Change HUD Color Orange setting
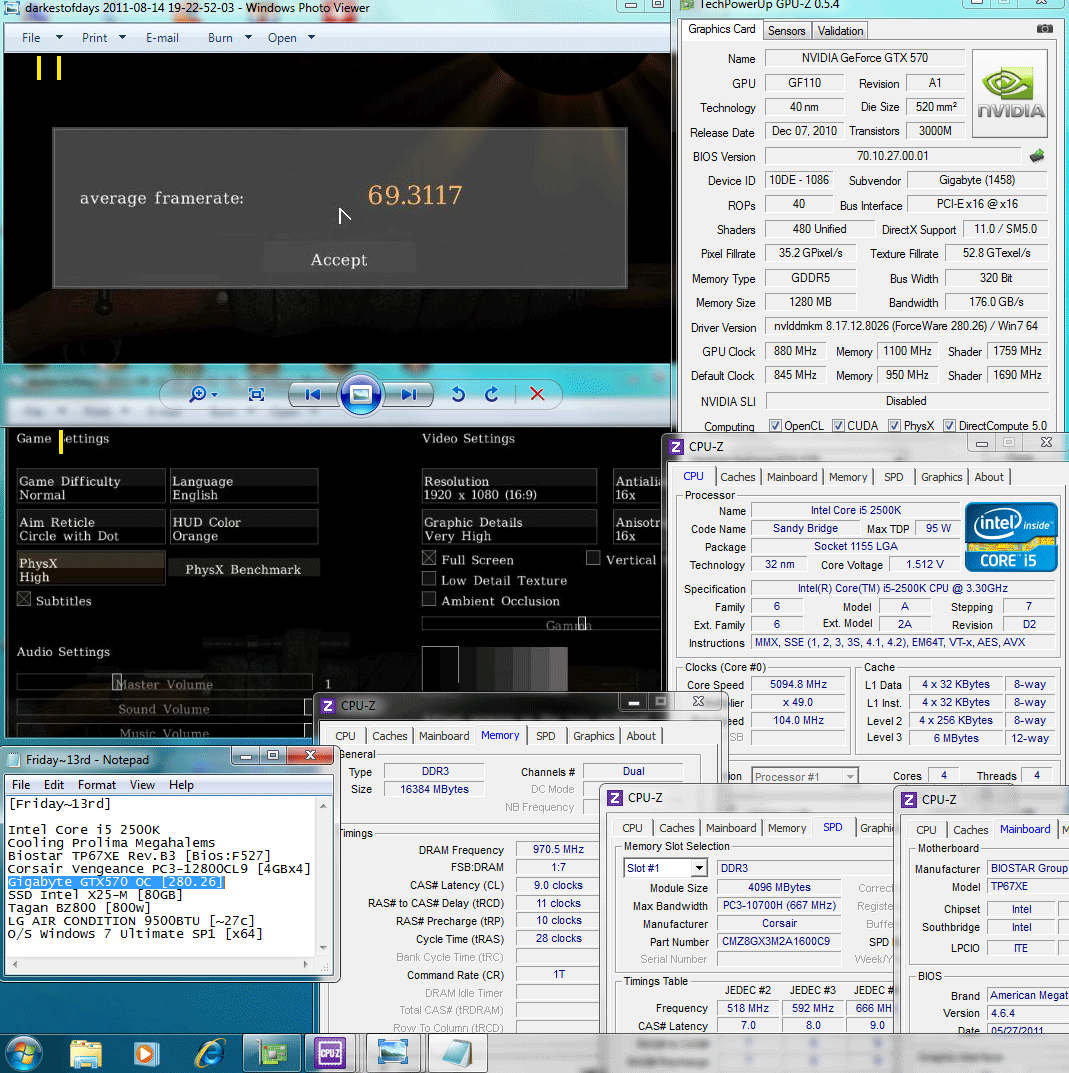Viewport: 1069px width, 1073px height. click(x=244, y=528)
